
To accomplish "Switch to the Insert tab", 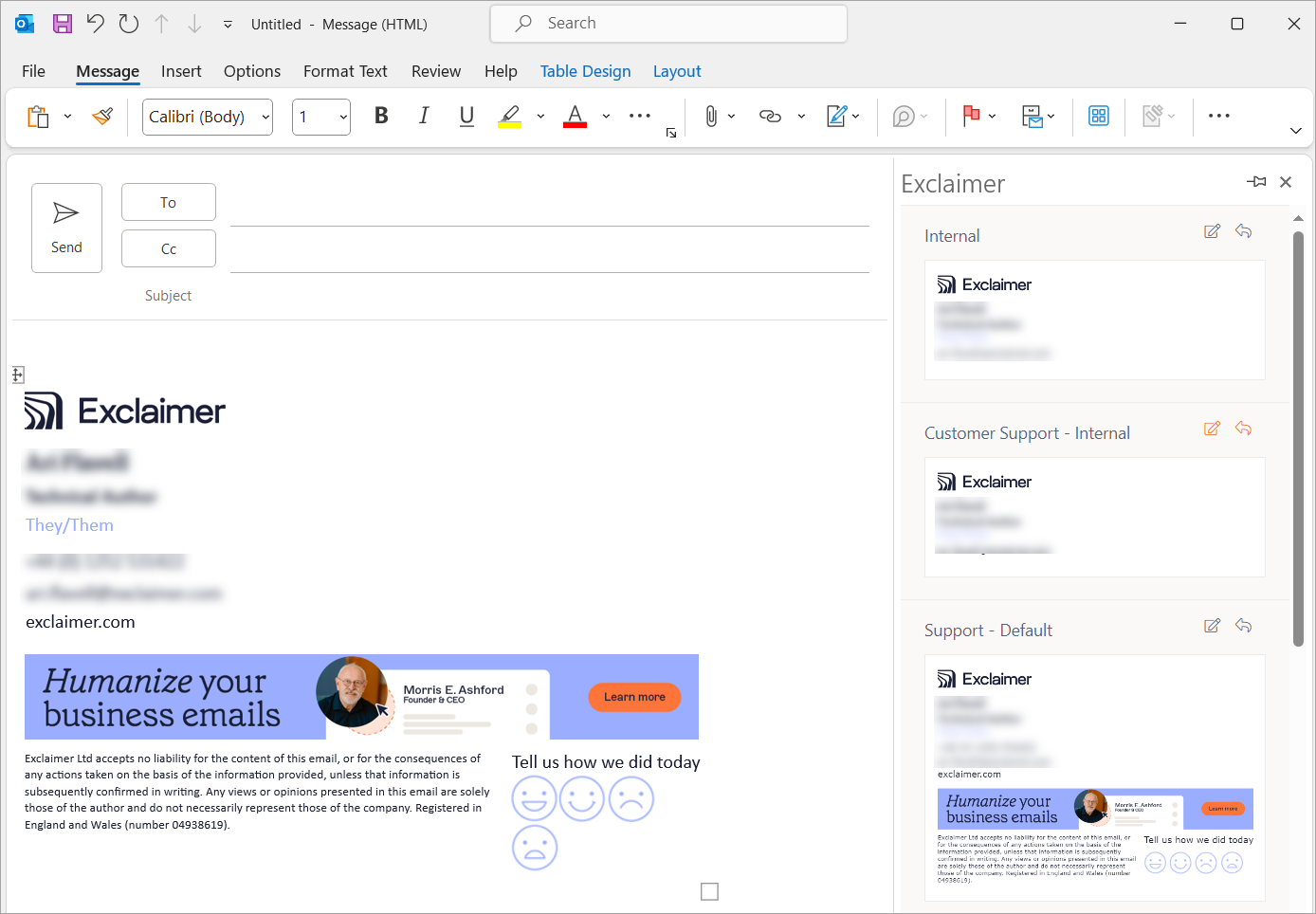I will point(181,71).
